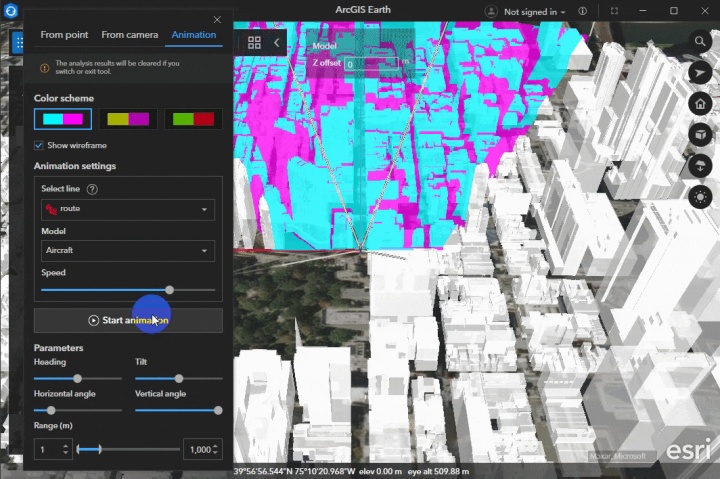Image resolution: width=720 pixels, height=479 pixels.
Task: Click the Maxar, Microsoft attribution text
Action: pyautogui.click(x=618, y=456)
